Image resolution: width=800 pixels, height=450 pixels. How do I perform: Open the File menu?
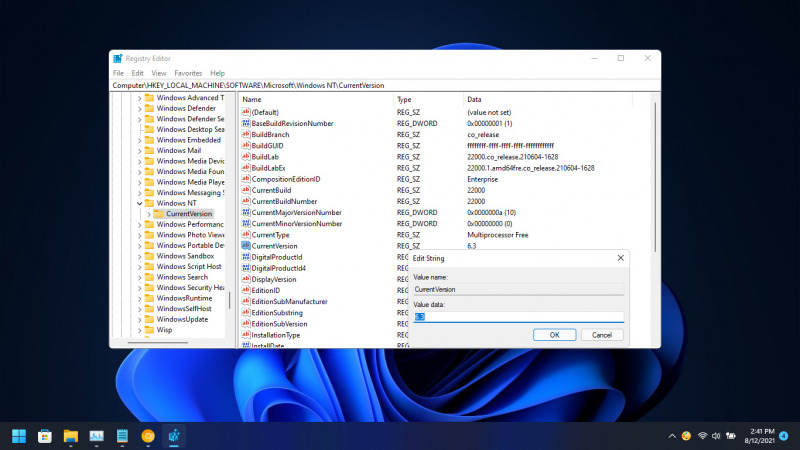click(x=118, y=73)
